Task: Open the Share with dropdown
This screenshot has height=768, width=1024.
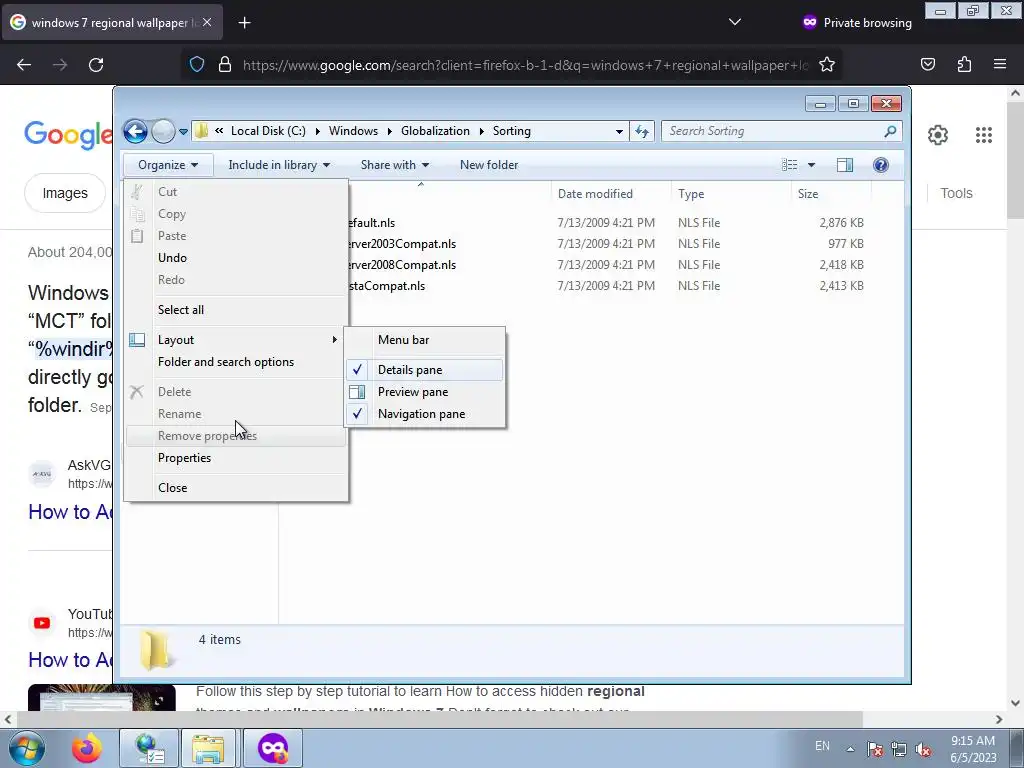Action: click(x=394, y=165)
